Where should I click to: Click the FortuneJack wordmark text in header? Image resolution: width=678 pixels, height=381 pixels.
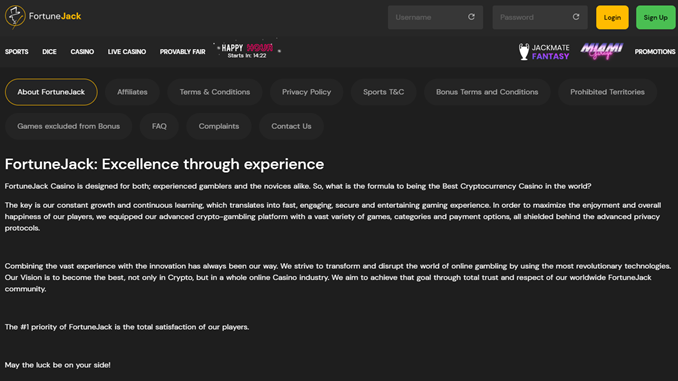pyautogui.click(x=55, y=16)
